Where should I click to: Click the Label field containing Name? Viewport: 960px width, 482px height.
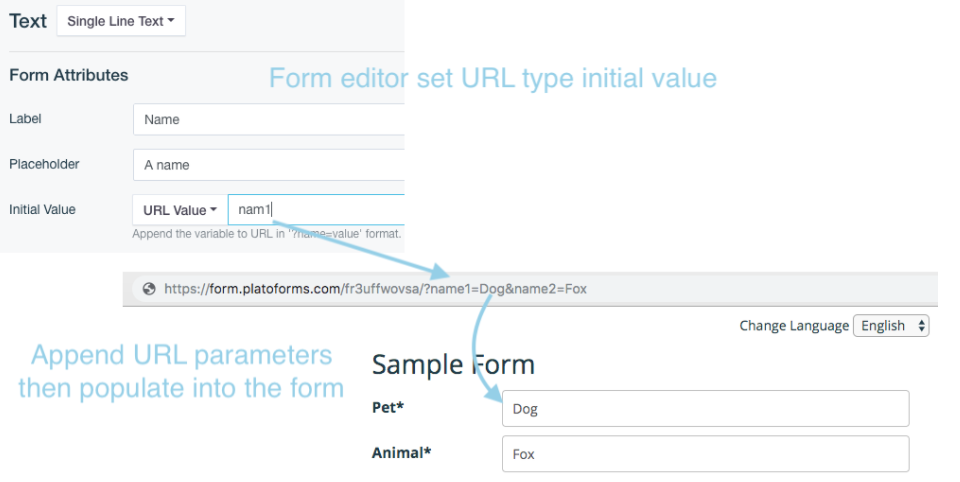coord(268,119)
